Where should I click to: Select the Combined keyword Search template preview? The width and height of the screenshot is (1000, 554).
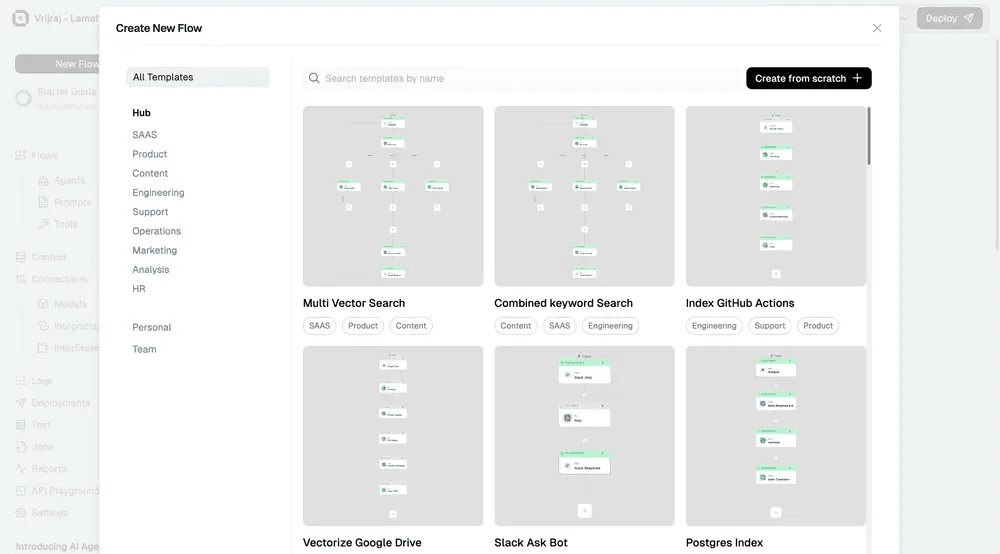[x=584, y=196]
